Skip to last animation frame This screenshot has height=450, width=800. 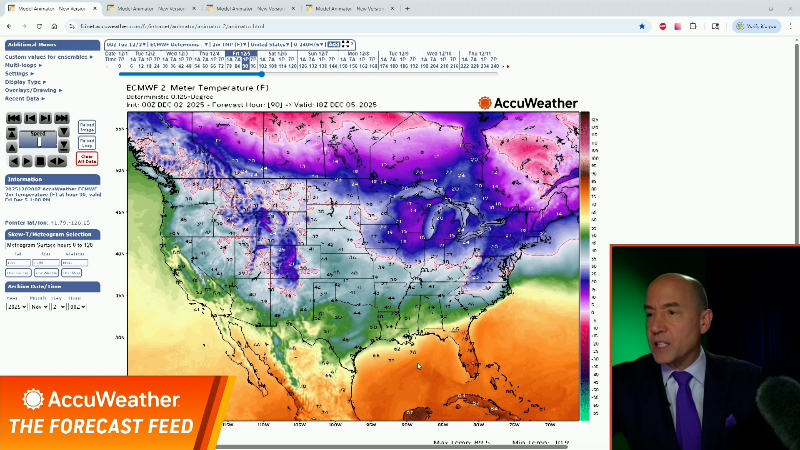point(62,119)
